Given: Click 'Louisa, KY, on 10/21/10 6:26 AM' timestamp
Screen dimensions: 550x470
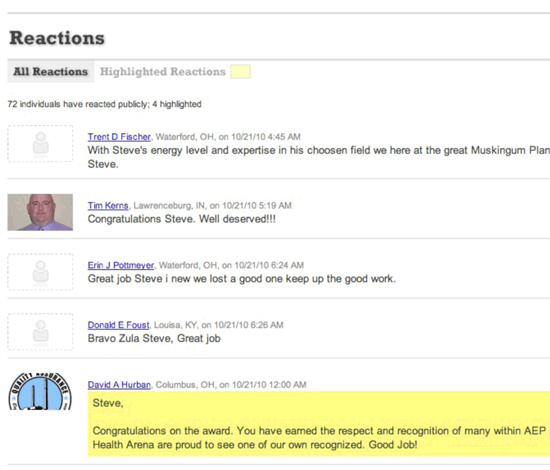Looking at the screenshot, I should [x=219, y=325].
